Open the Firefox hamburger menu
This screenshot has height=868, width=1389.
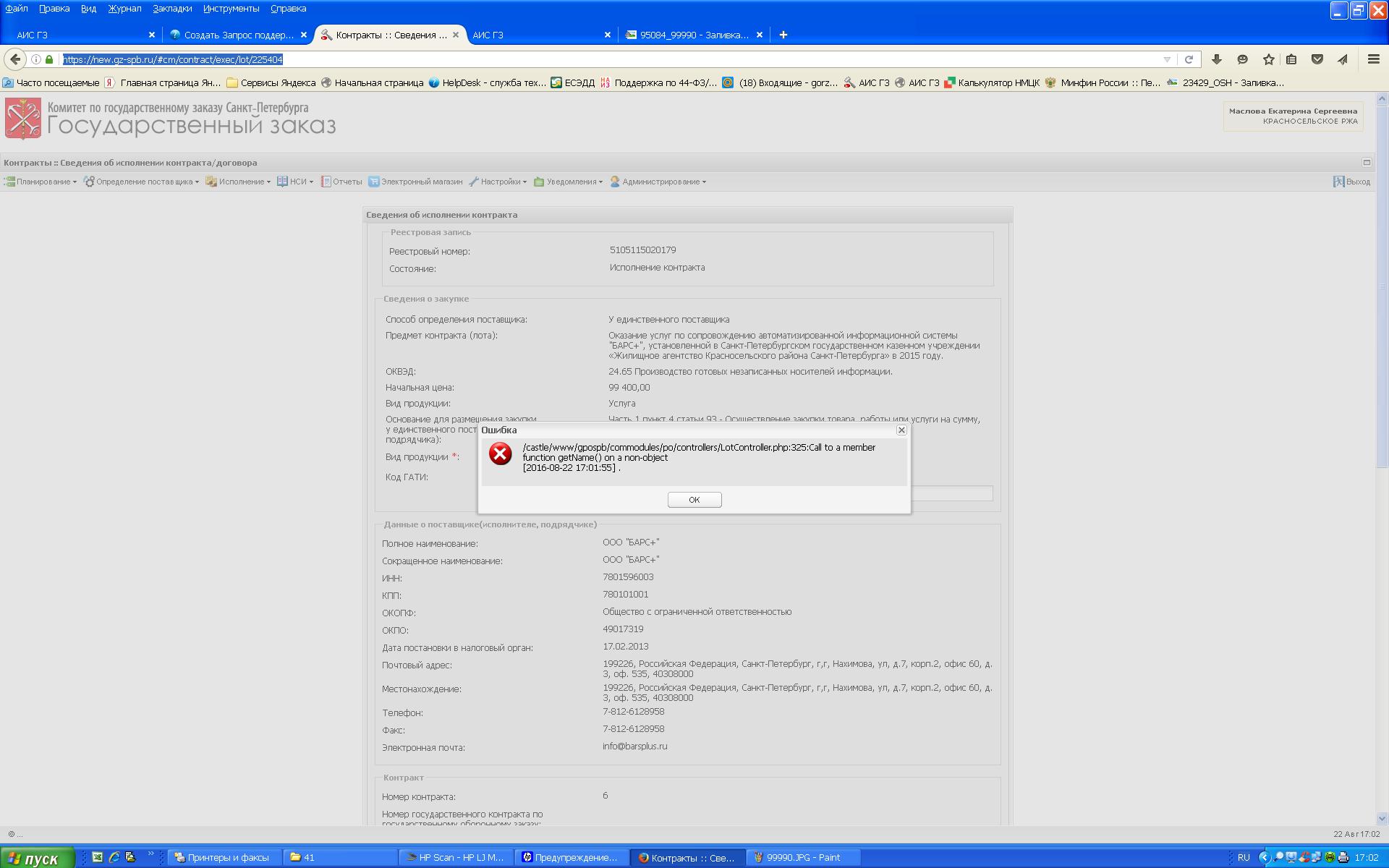click(1373, 59)
